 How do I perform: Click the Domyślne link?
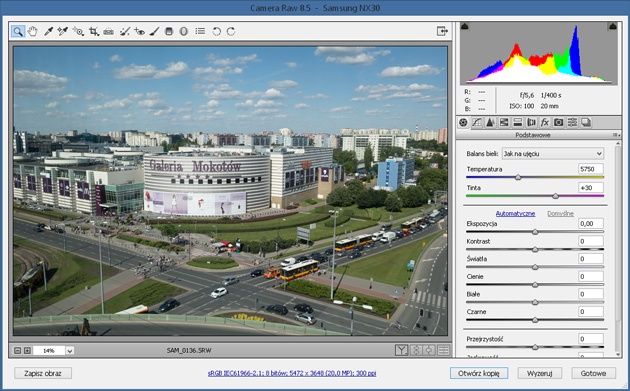[x=560, y=213]
